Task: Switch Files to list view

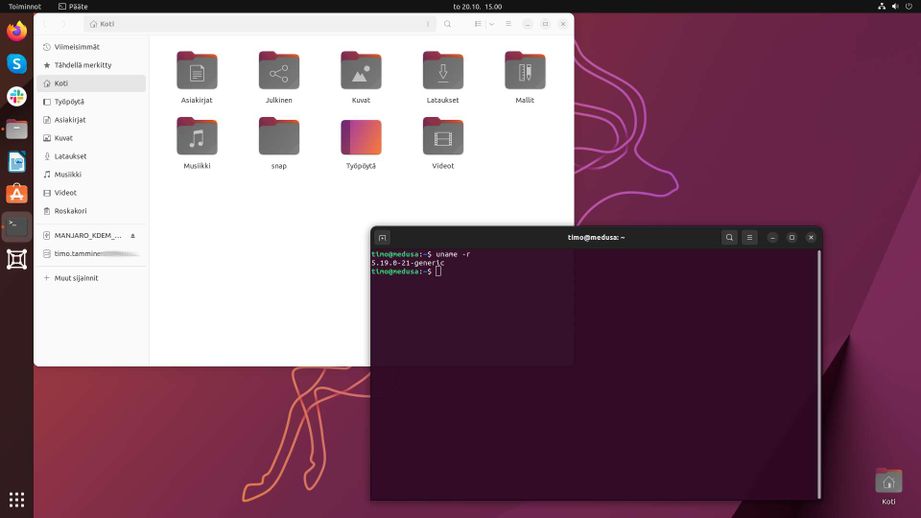Action: [x=478, y=24]
